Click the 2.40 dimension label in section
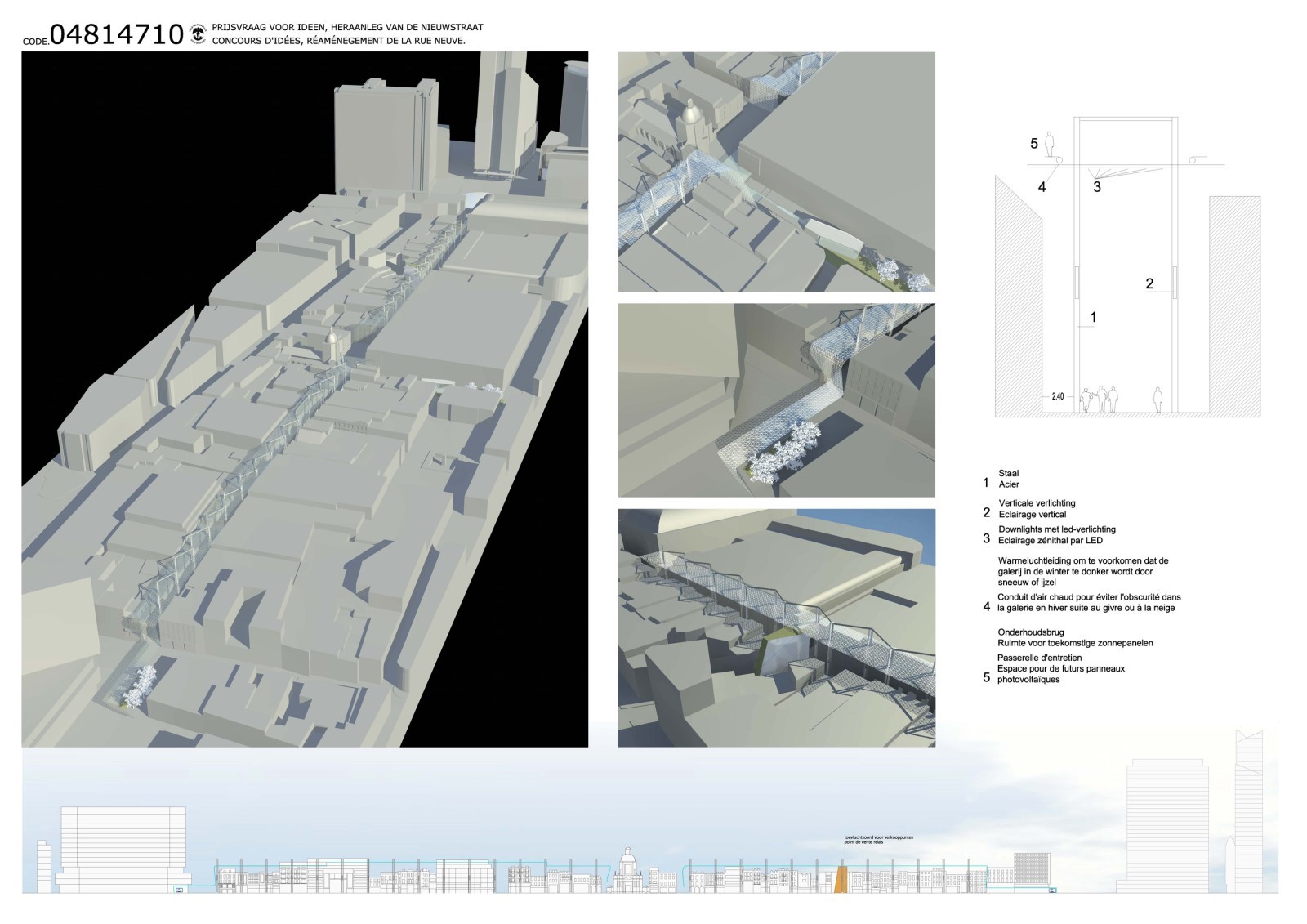This screenshot has height=924, width=1307. (x=1057, y=396)
